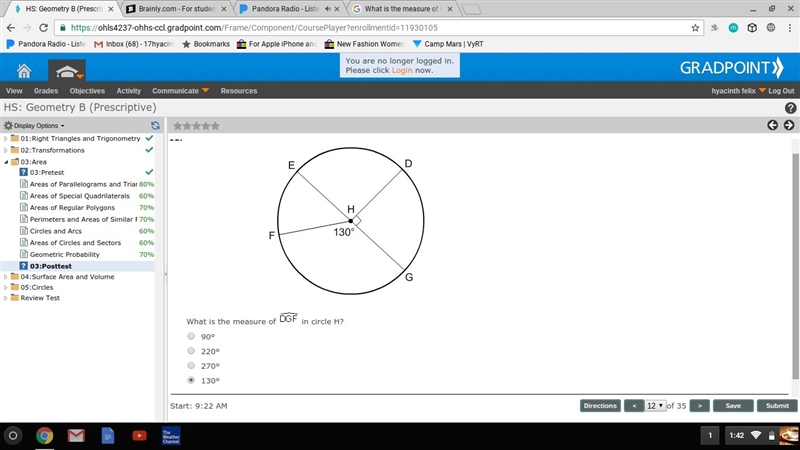
Task: Open the Objectives menu
Action: point(87,91)
